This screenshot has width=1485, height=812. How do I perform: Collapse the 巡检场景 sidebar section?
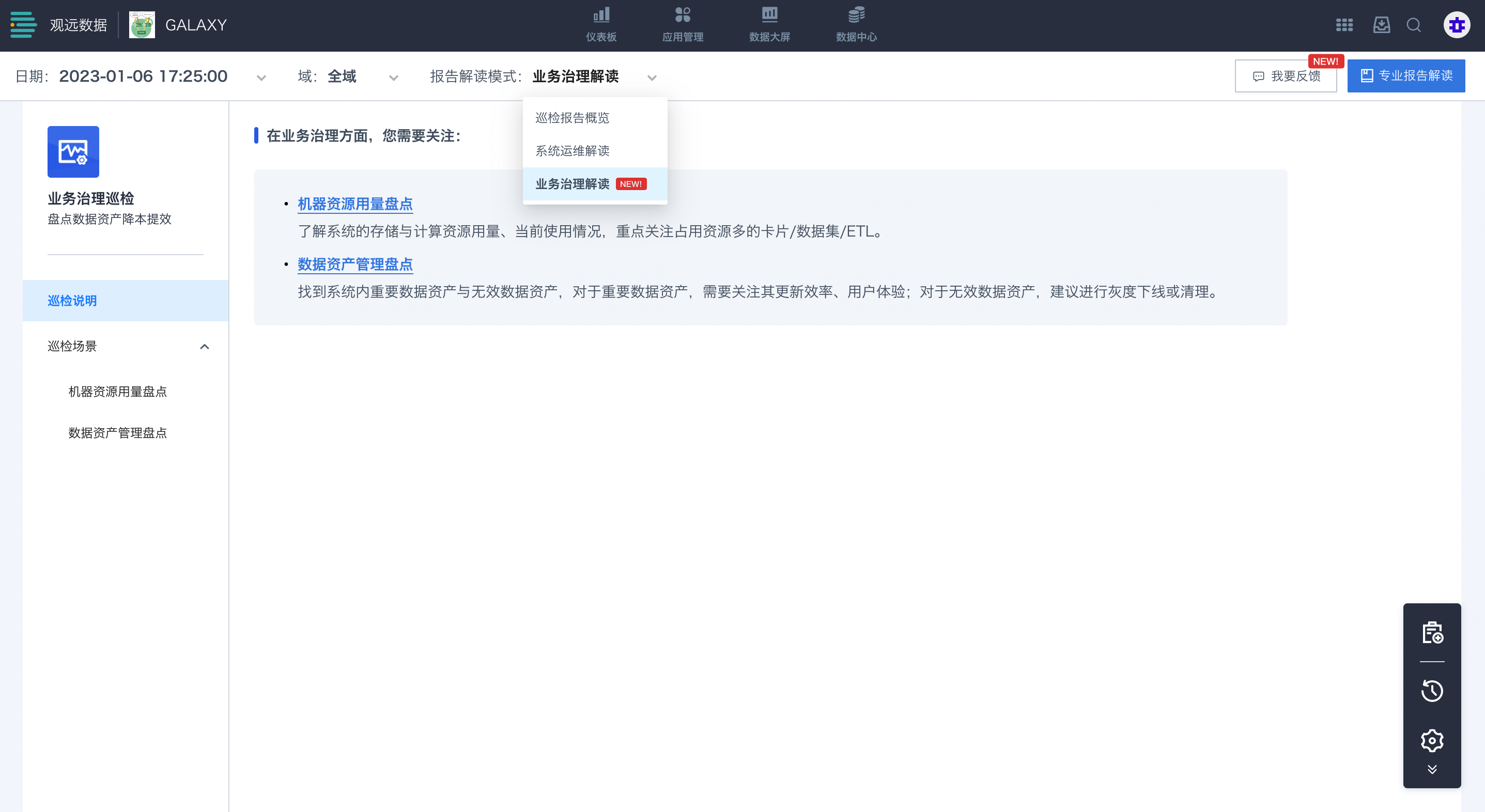pos(204,347)
